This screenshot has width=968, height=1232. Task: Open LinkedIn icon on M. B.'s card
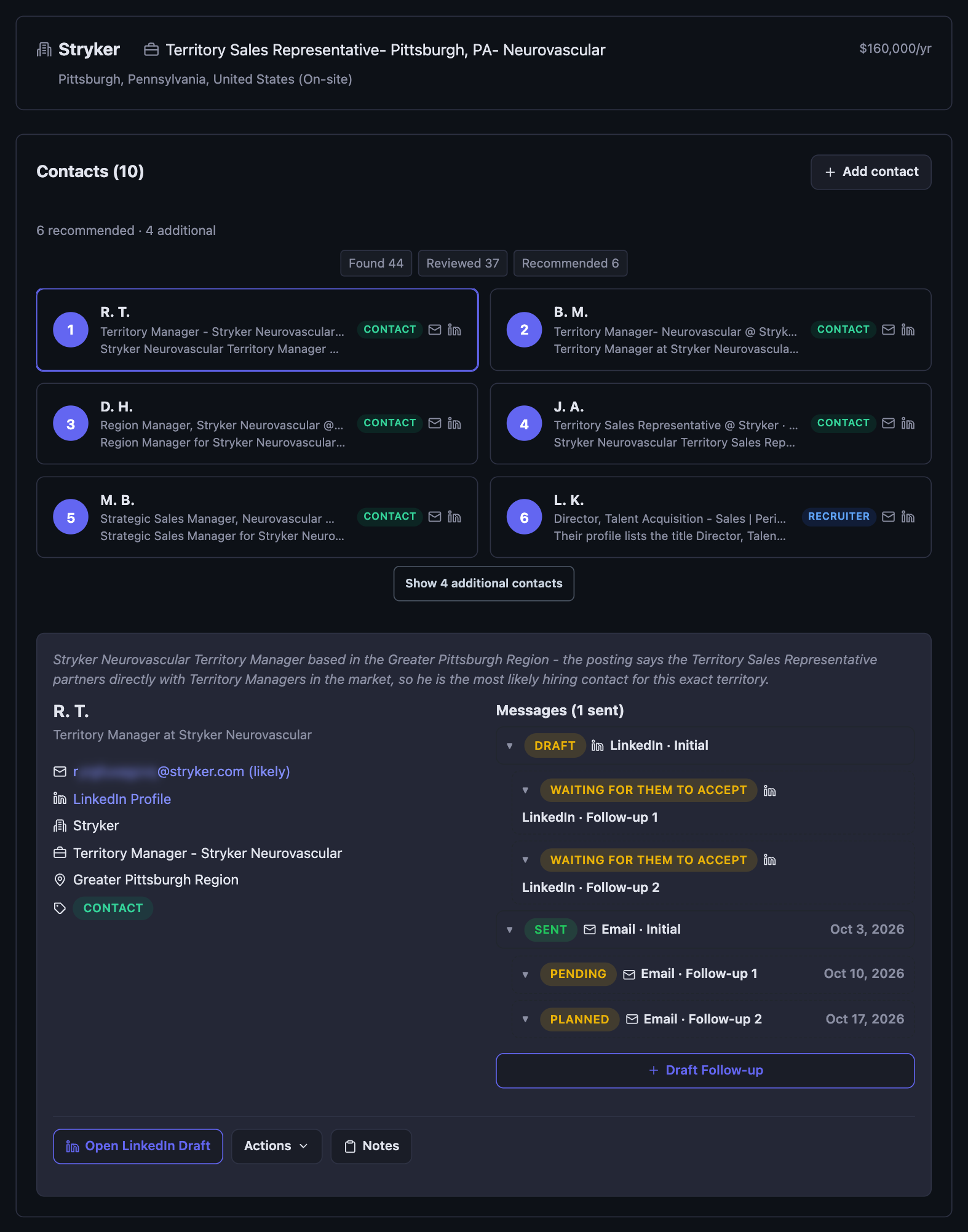point(454,517)
